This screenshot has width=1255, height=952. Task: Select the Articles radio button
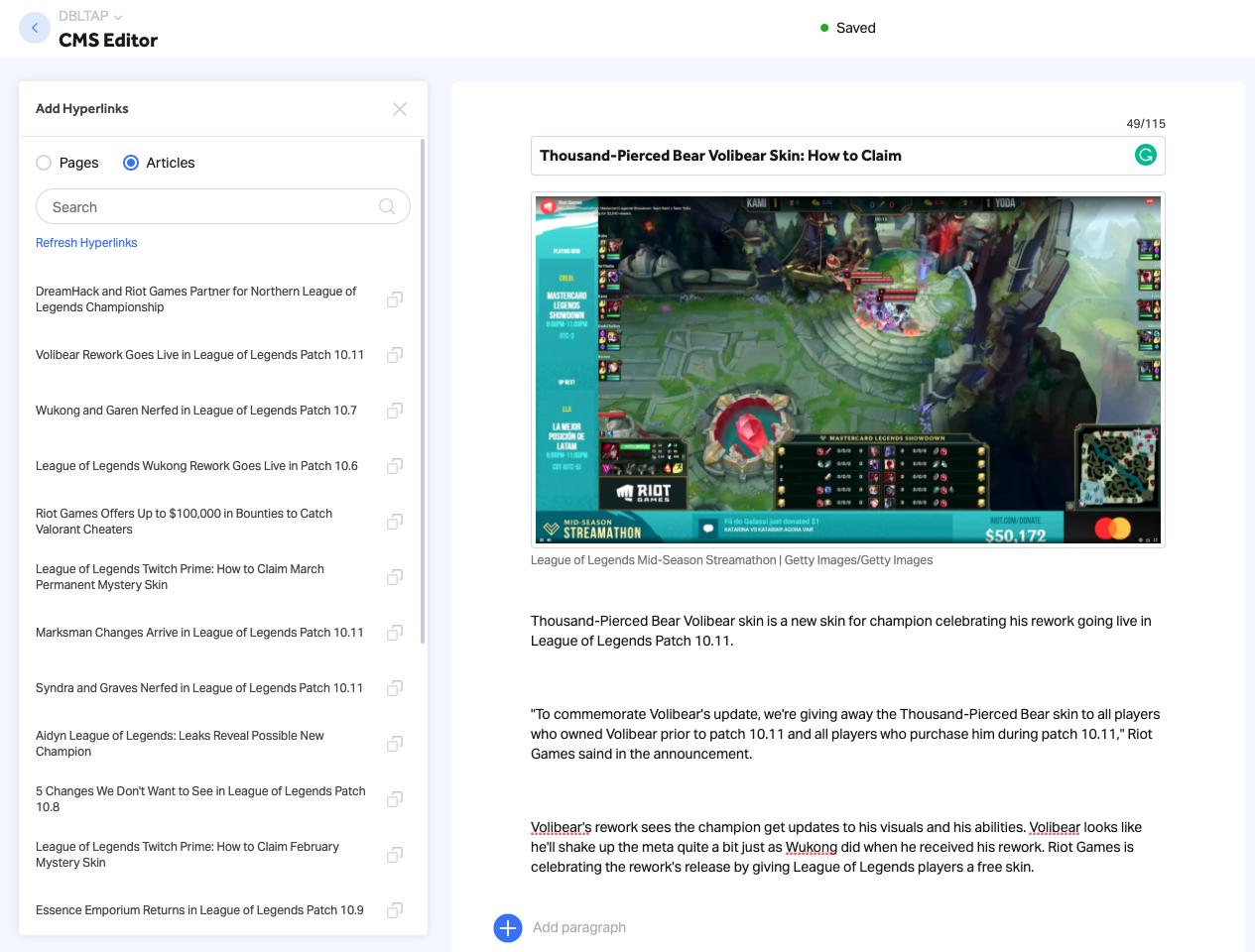[x=131, y=163]
